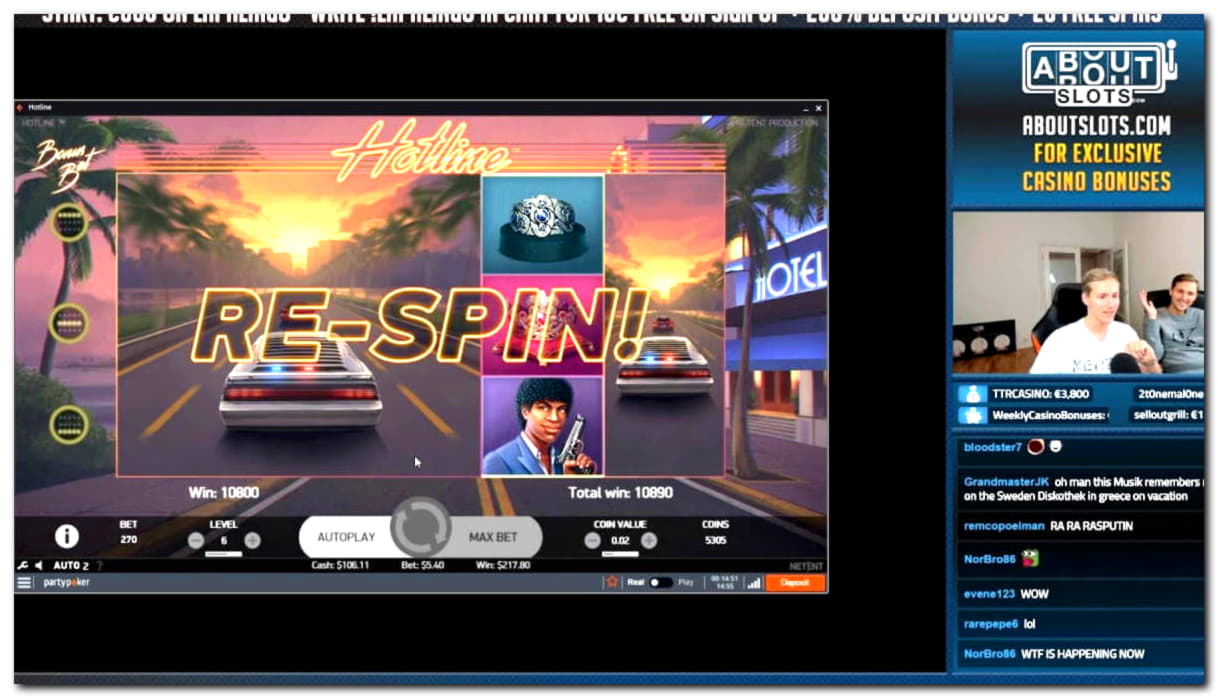Click the man with gun symbol

coord(542,425)
